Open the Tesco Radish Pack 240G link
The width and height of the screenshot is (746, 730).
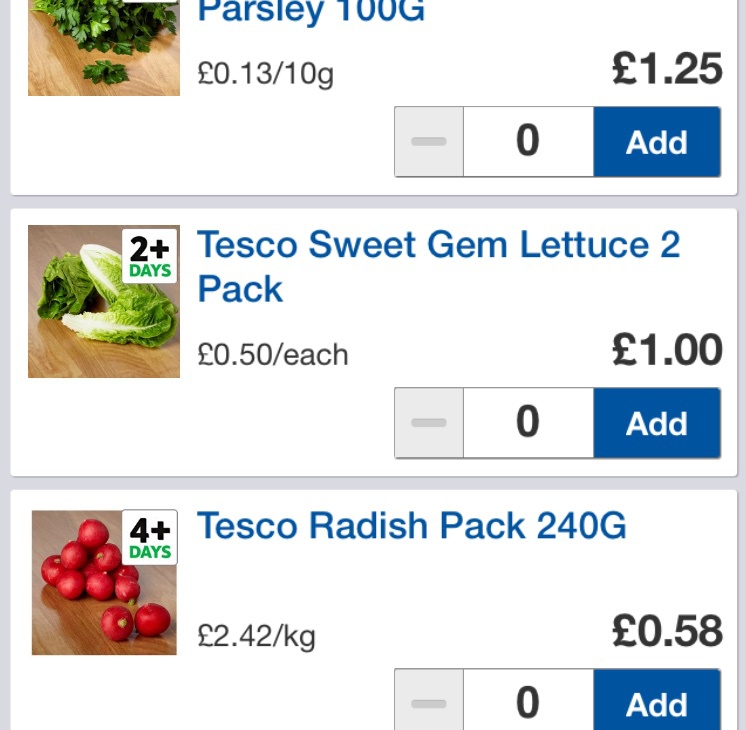point(411,526)
